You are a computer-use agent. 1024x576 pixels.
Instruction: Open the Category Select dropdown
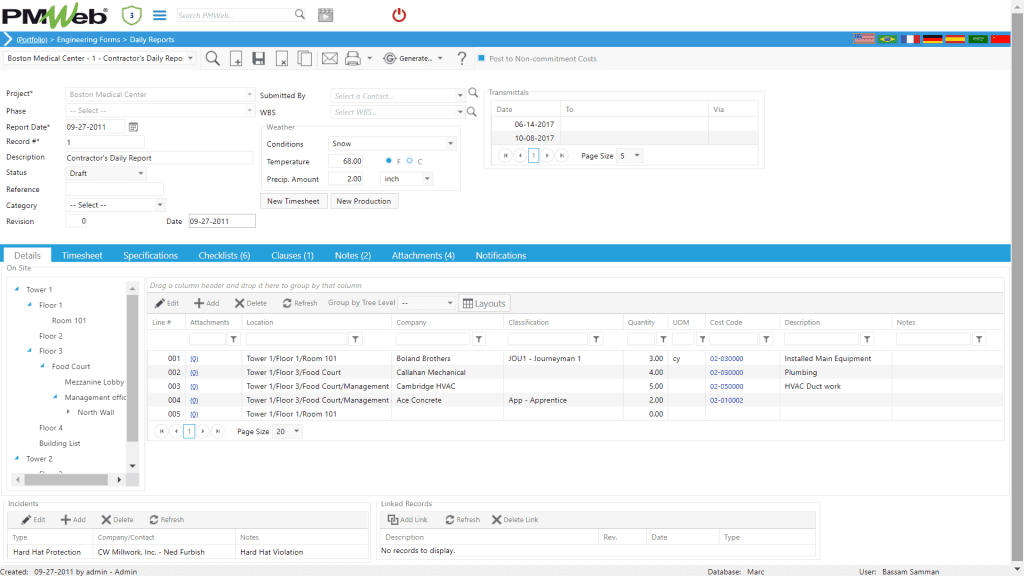pyautogui.click(x=159, y=205)
